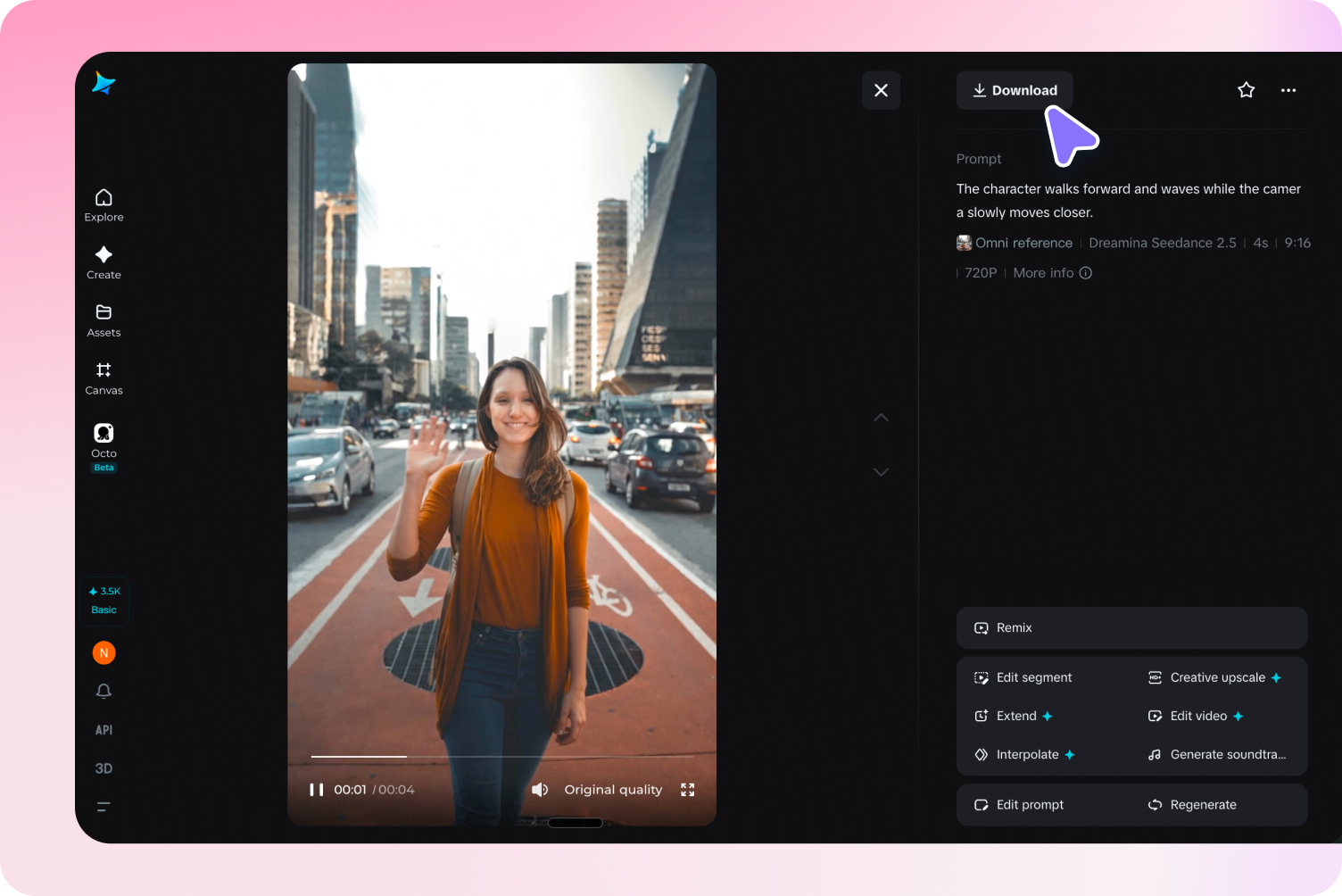Click Edit prompt
Image resolution: width=1342 pixels, height=896 pixels.
coord(1019,805)
